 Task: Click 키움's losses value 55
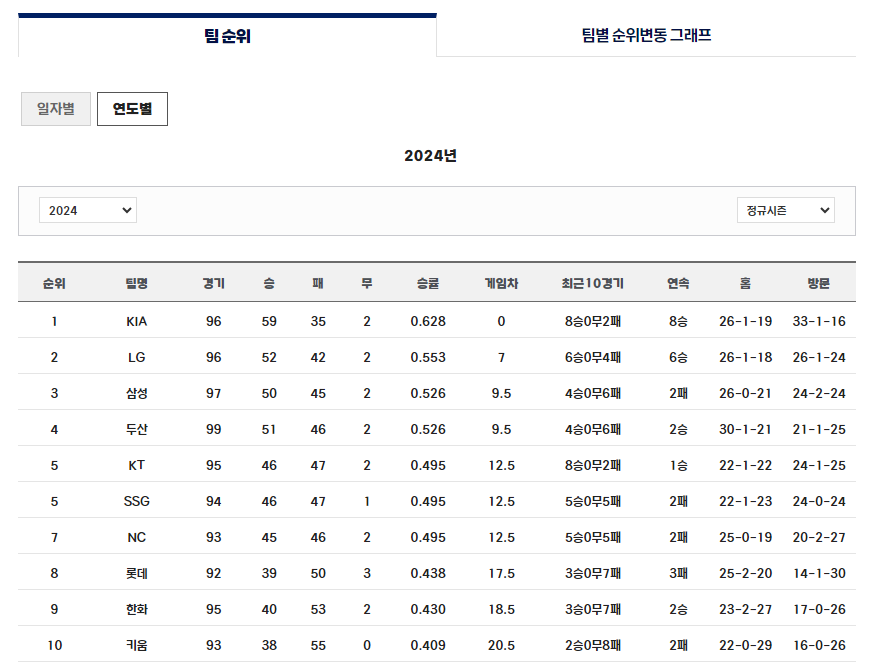coord(318,645)
